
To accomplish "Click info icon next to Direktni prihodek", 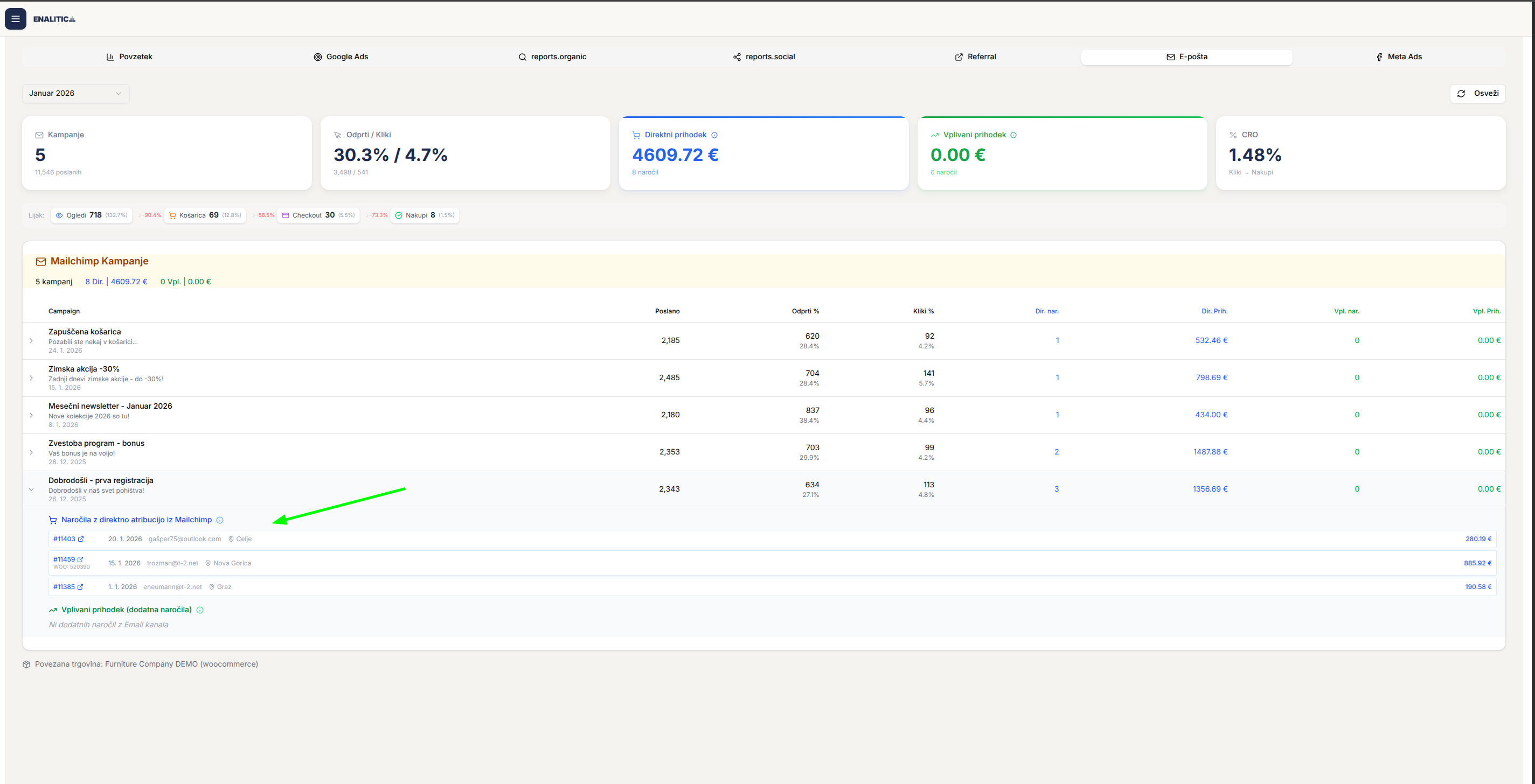I will tap(714, 135).
